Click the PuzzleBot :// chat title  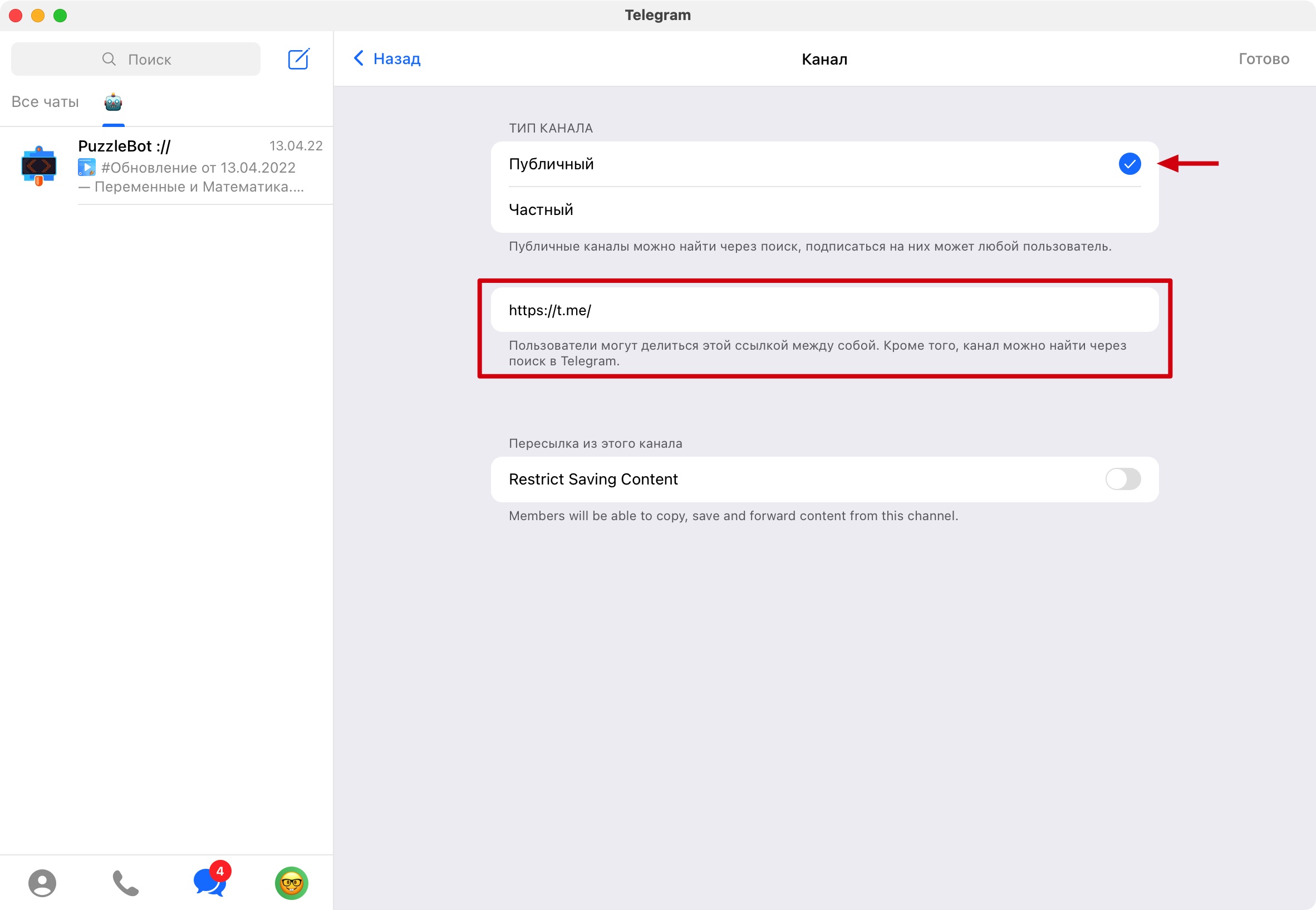(x=124, y=146)
